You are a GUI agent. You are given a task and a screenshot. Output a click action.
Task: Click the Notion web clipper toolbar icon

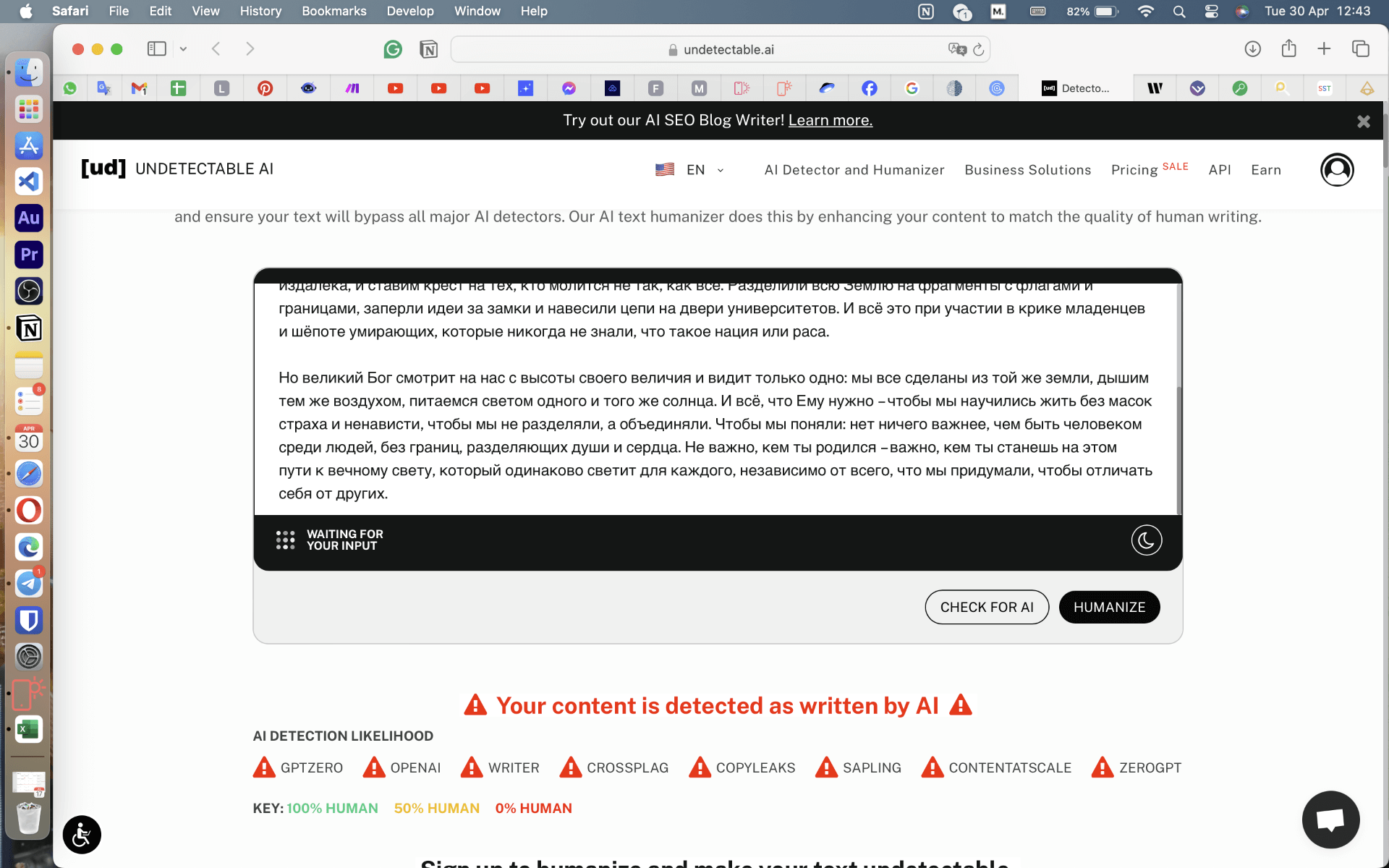point(429,49)
